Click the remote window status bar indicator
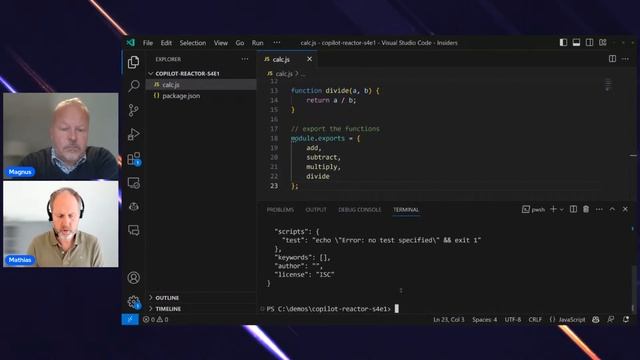This screenshot has width=640, height=360. tap(130, 319)
